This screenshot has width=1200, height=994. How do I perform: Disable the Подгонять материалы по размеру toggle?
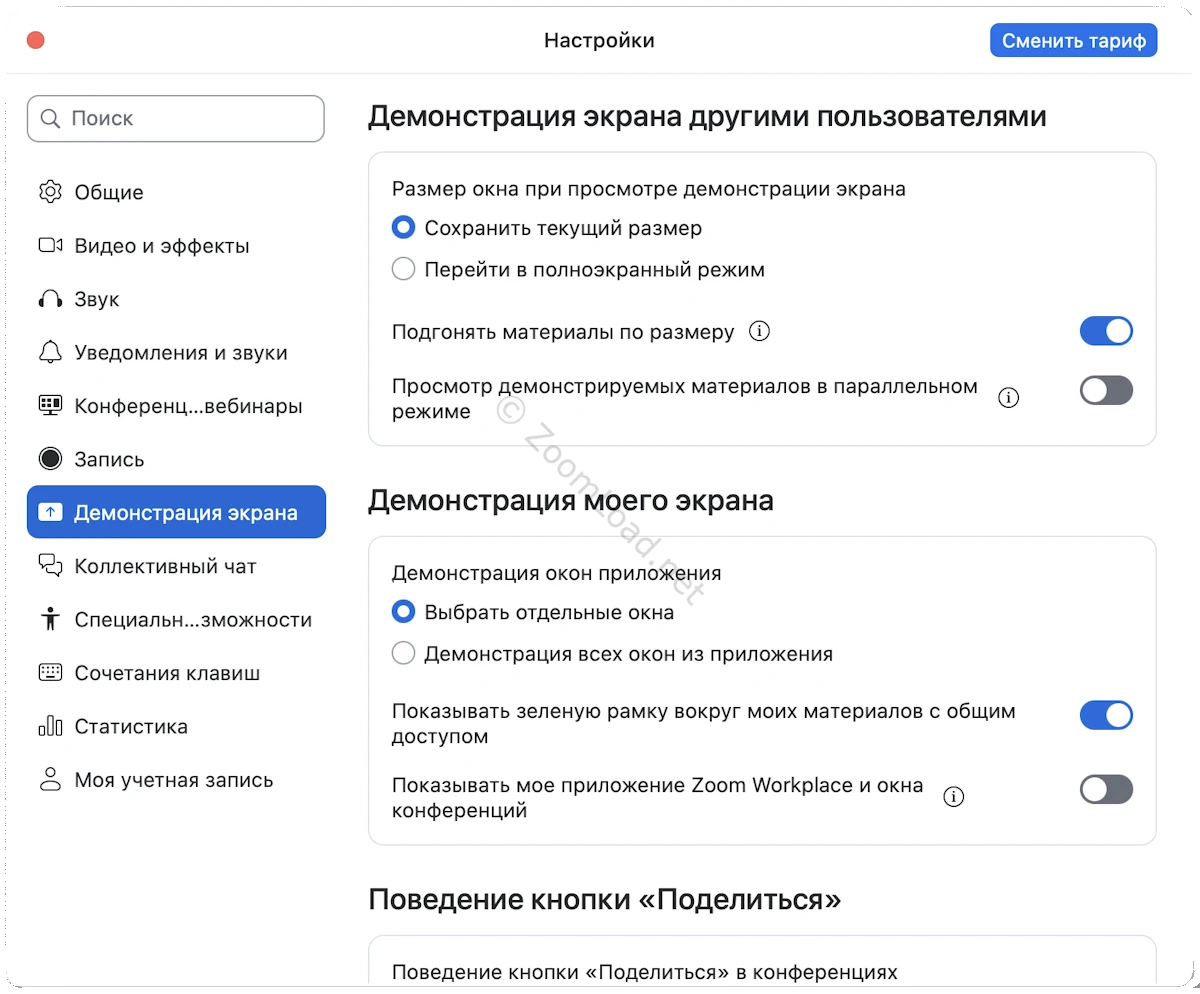coord(1106,331)
